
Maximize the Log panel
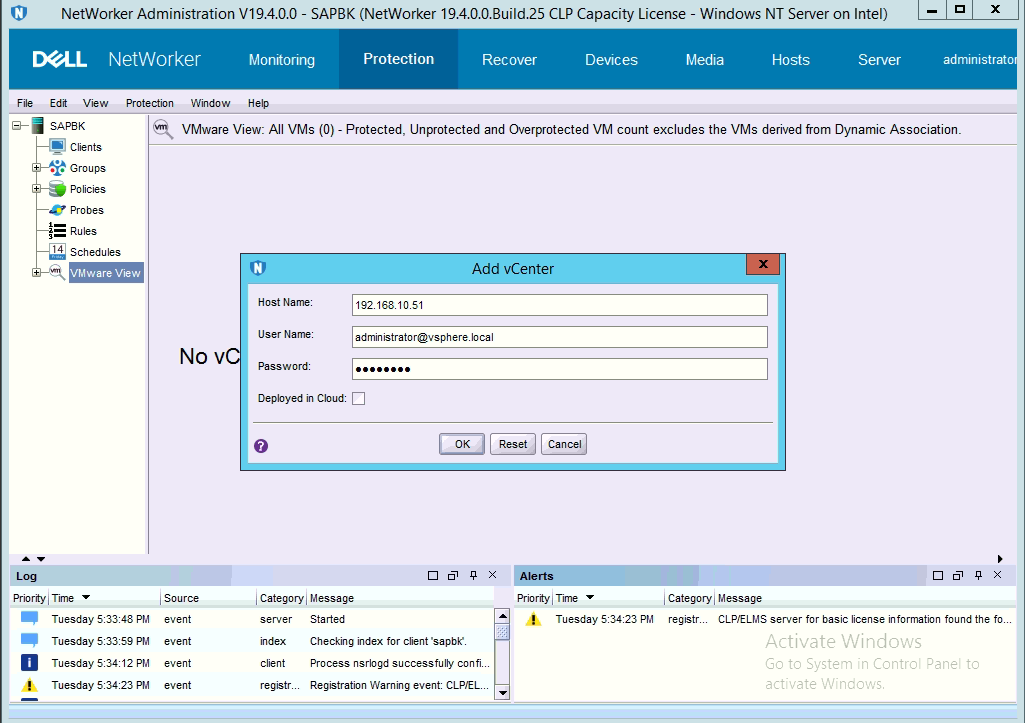[433, 576]
